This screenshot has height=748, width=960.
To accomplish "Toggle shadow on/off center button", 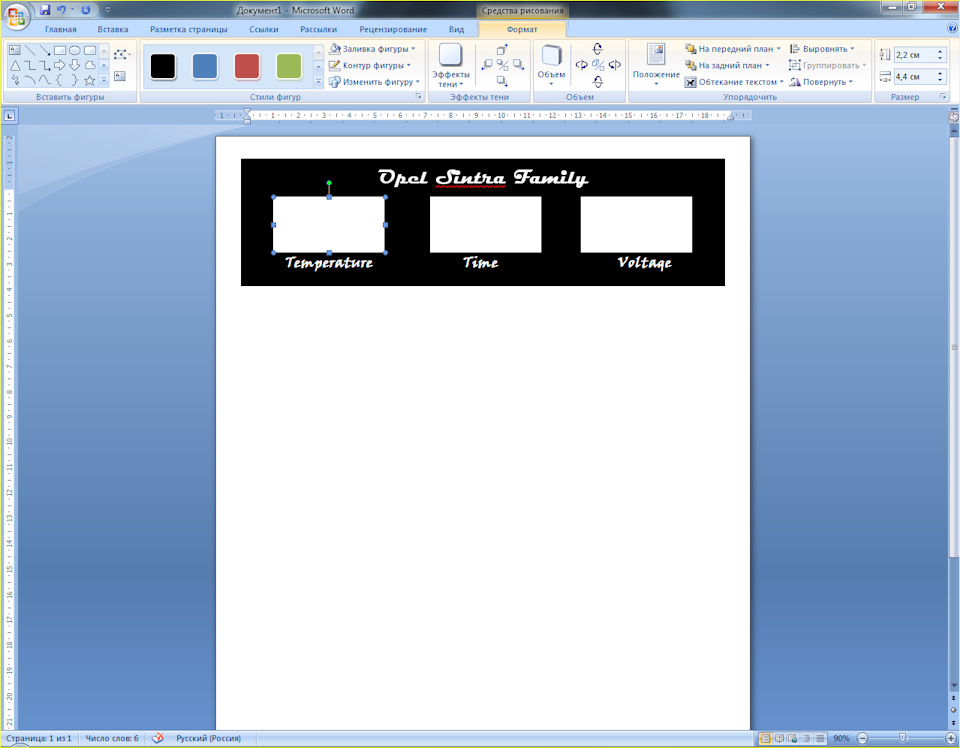I will [x=503, y=65].
